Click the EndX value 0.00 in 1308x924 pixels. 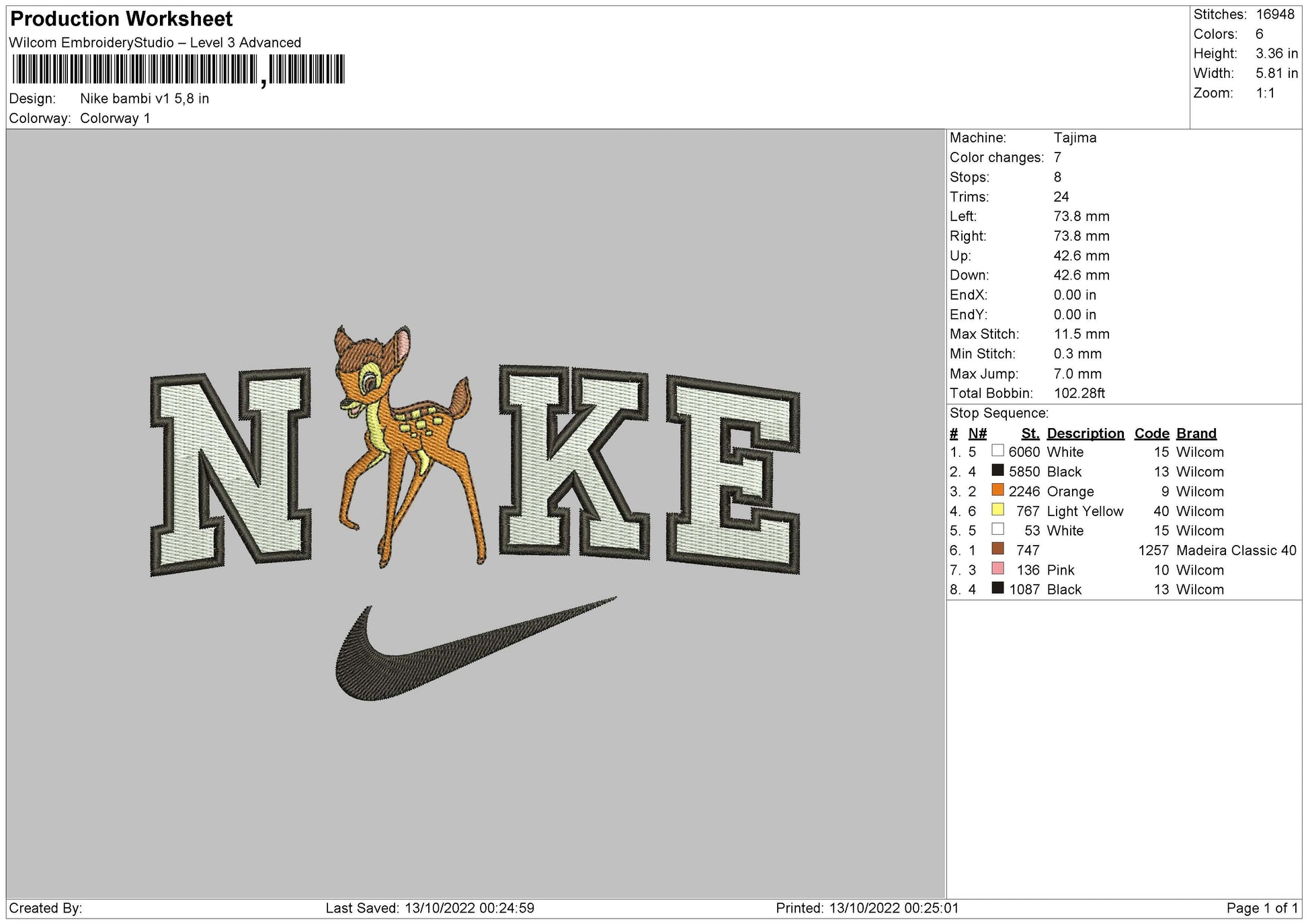[x=1075, y=295]
